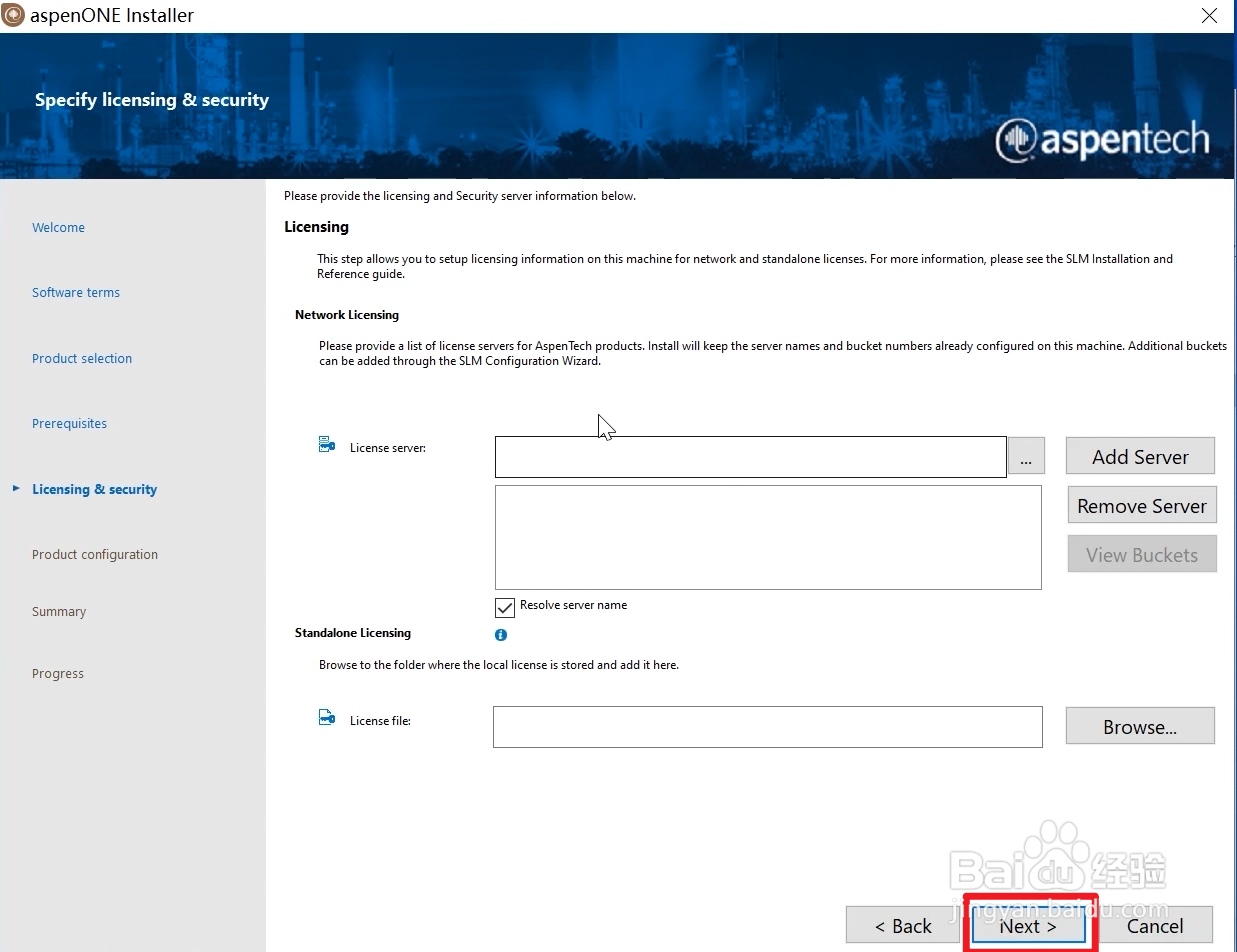The width and height of the screenshot is (1237, 952).
Task: Go to the next step with Next >
Action: [1028, 926]
